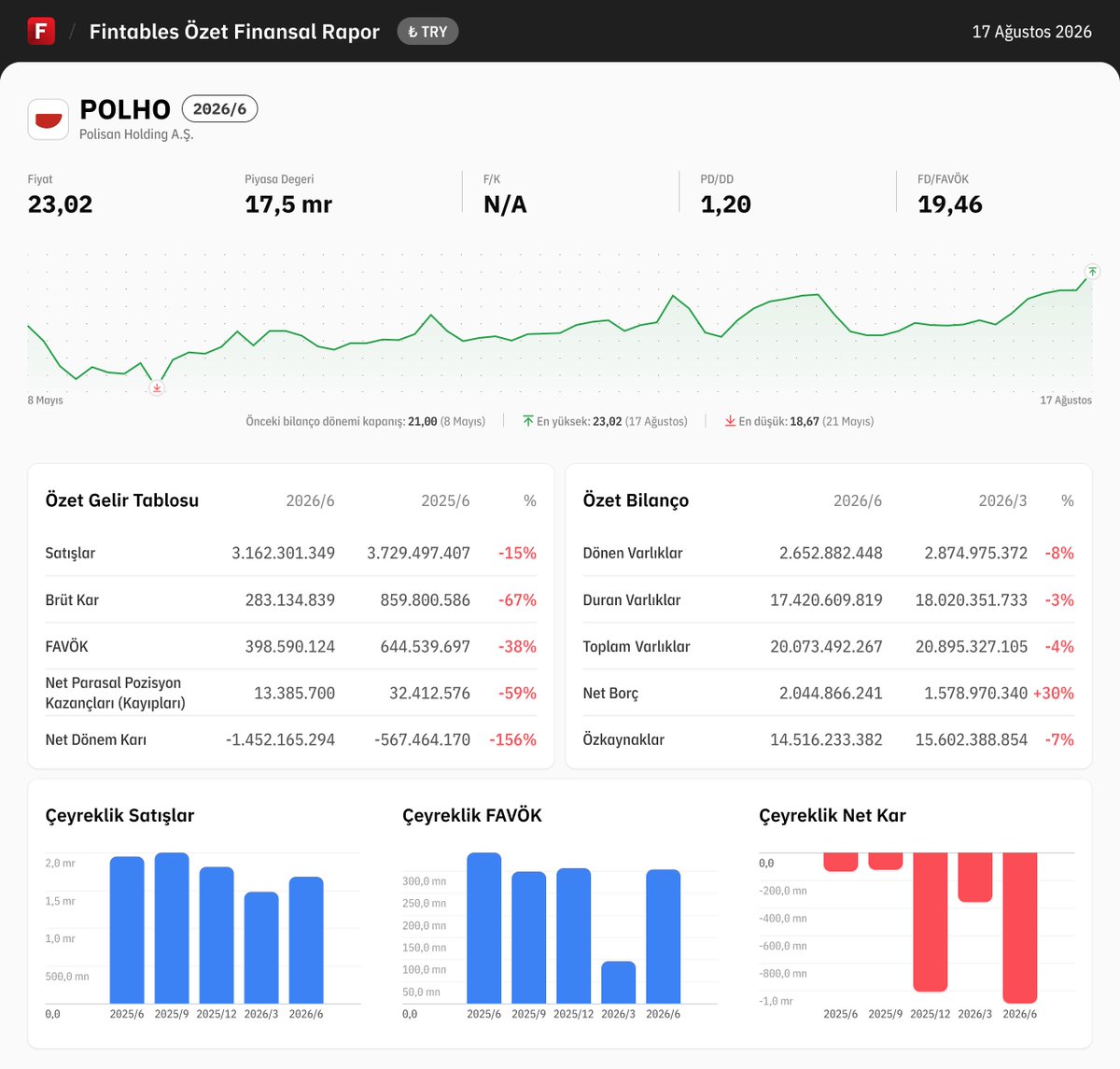Click the 2026/6 bar in Çeyreklik Net Kar
This screenshot has height=1069, width=1120.
pos(1020,928)
